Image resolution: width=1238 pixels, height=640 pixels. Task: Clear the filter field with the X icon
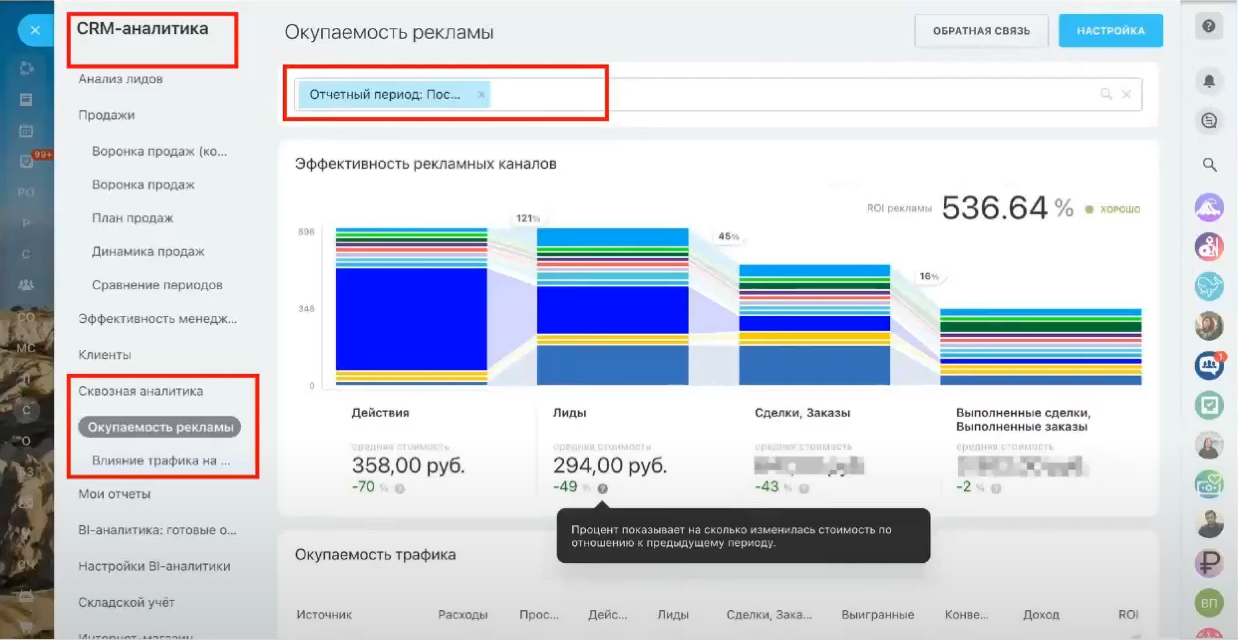point(1126,94)
